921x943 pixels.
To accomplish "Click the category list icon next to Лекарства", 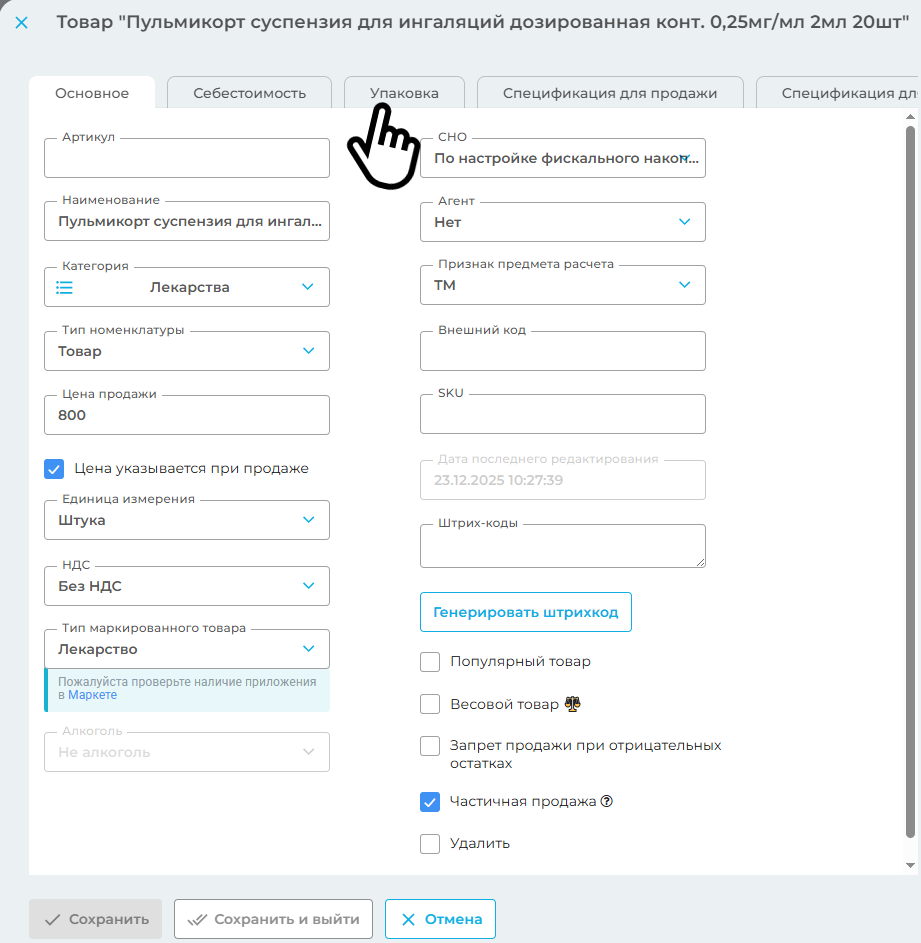I will pos(64,287).
